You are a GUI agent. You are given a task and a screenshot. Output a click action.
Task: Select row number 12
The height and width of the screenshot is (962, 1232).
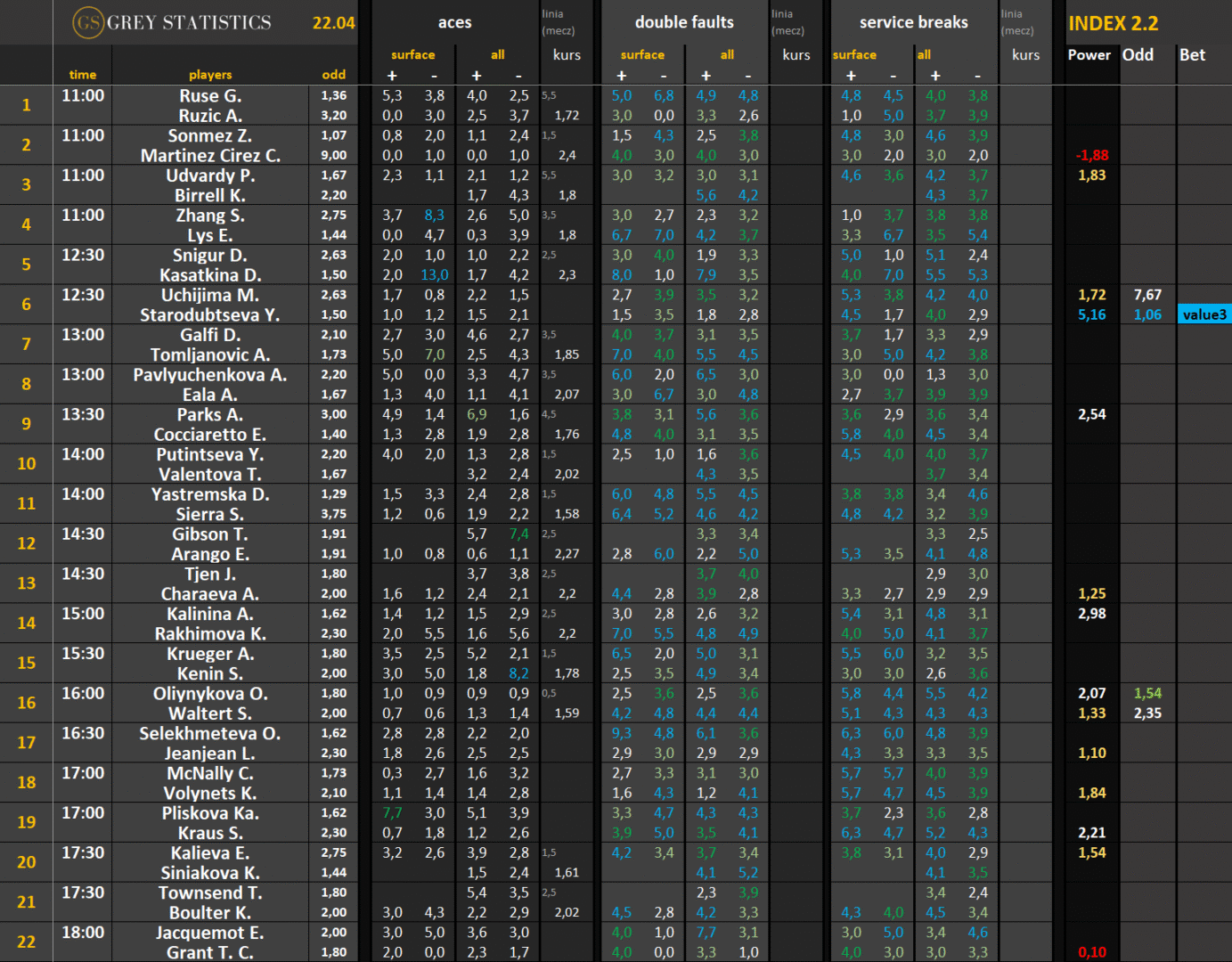(x=27, y=543)
